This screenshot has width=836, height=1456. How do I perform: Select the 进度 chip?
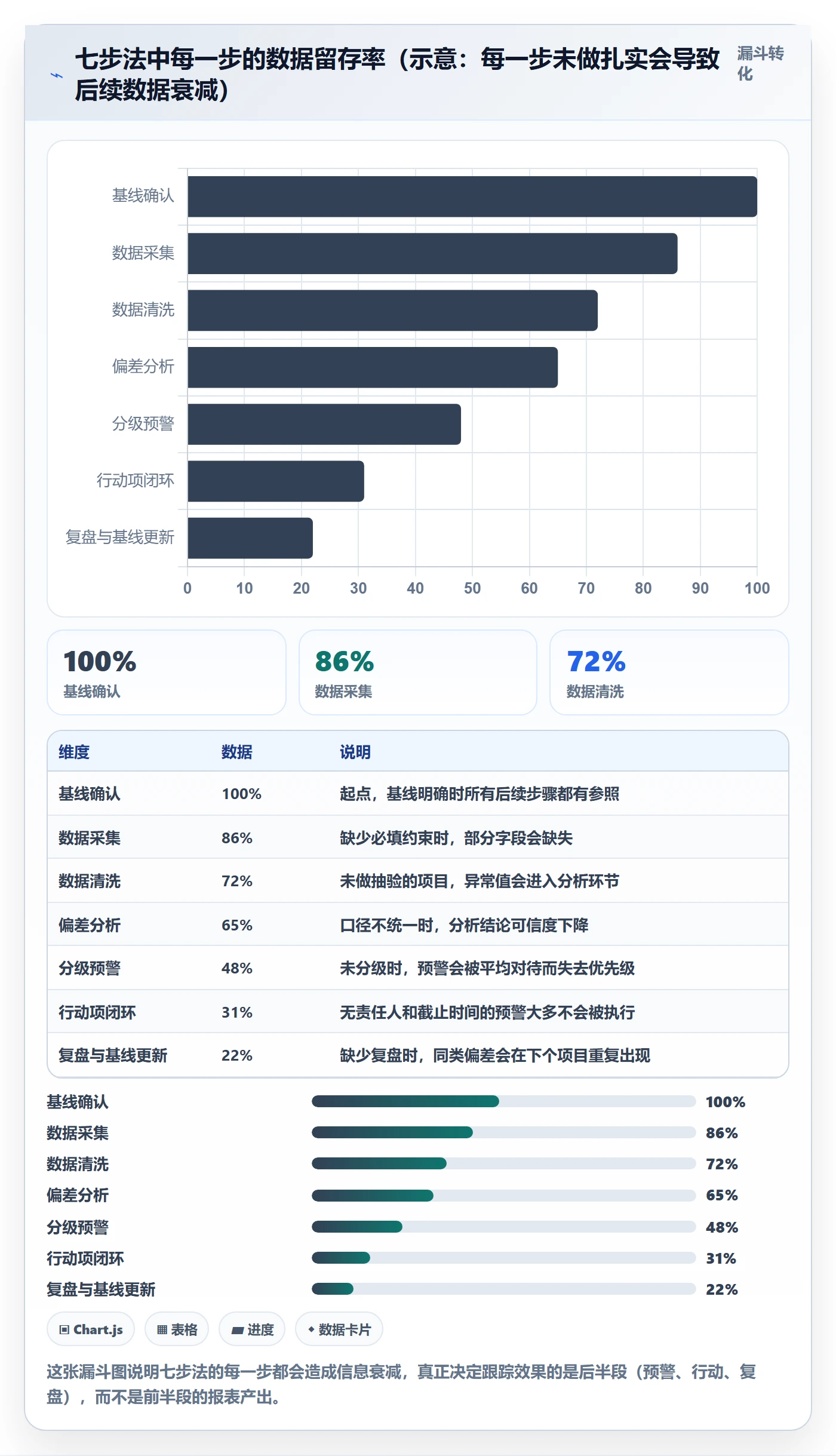(x=252, y=1329)
